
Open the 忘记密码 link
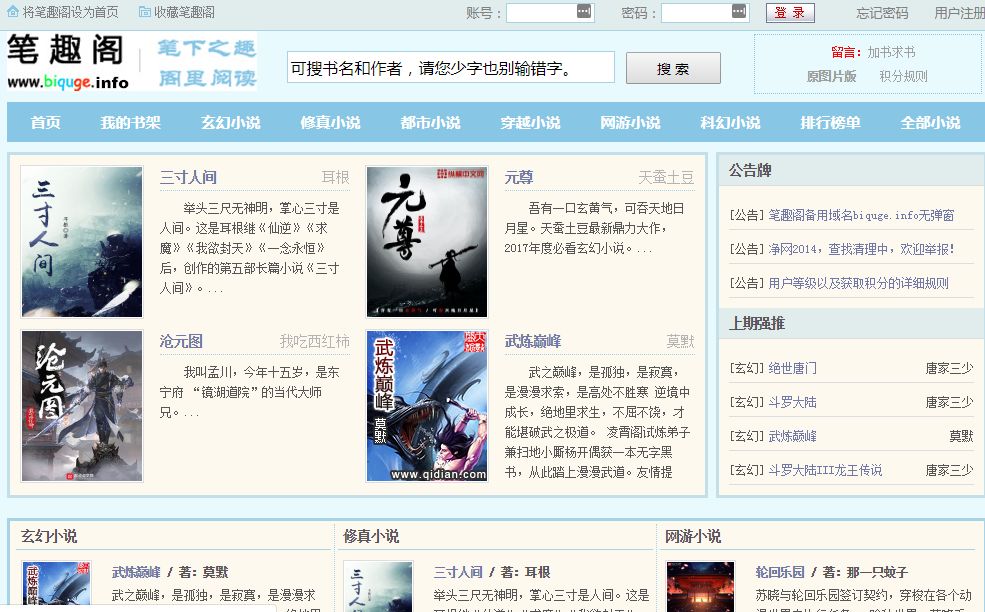click(882, 13)
